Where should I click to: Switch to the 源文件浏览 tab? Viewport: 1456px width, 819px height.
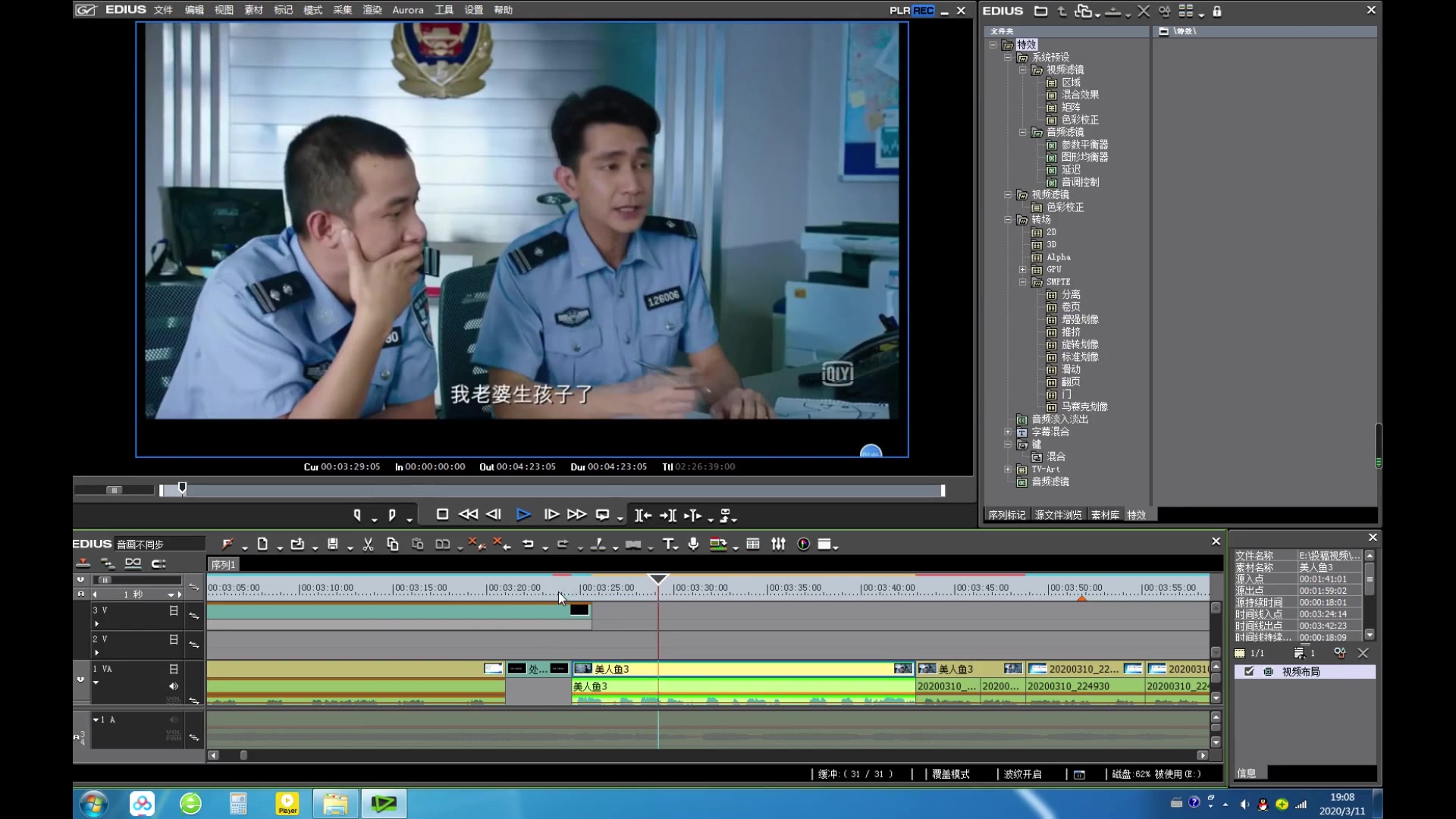1058,515
